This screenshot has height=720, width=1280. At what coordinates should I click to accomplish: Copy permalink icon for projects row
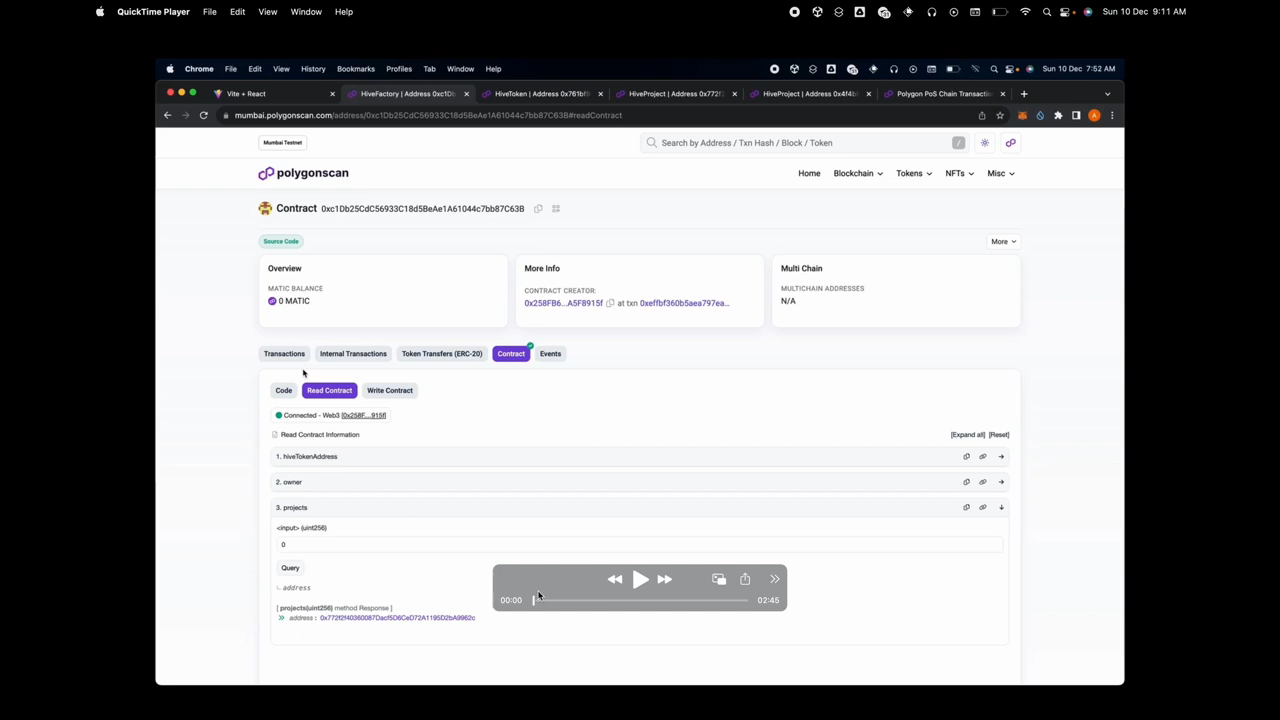[x=983, y=507]
